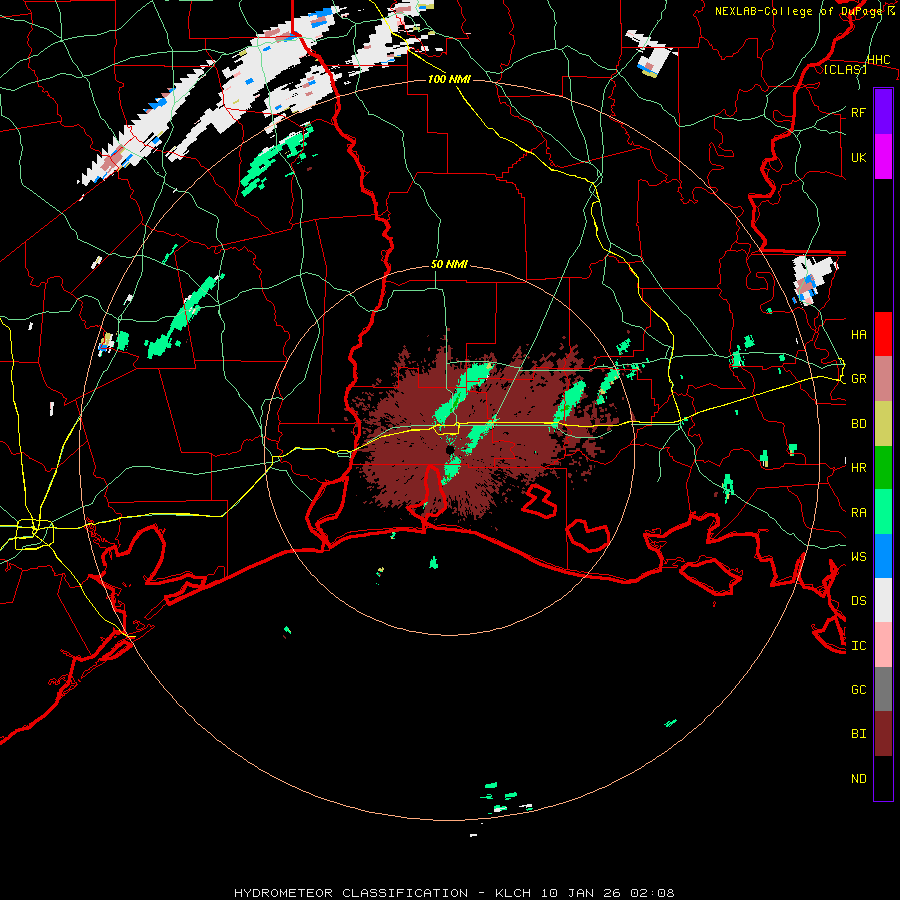Click the RF legend label

pyautogui.click(x=858, y=112)
